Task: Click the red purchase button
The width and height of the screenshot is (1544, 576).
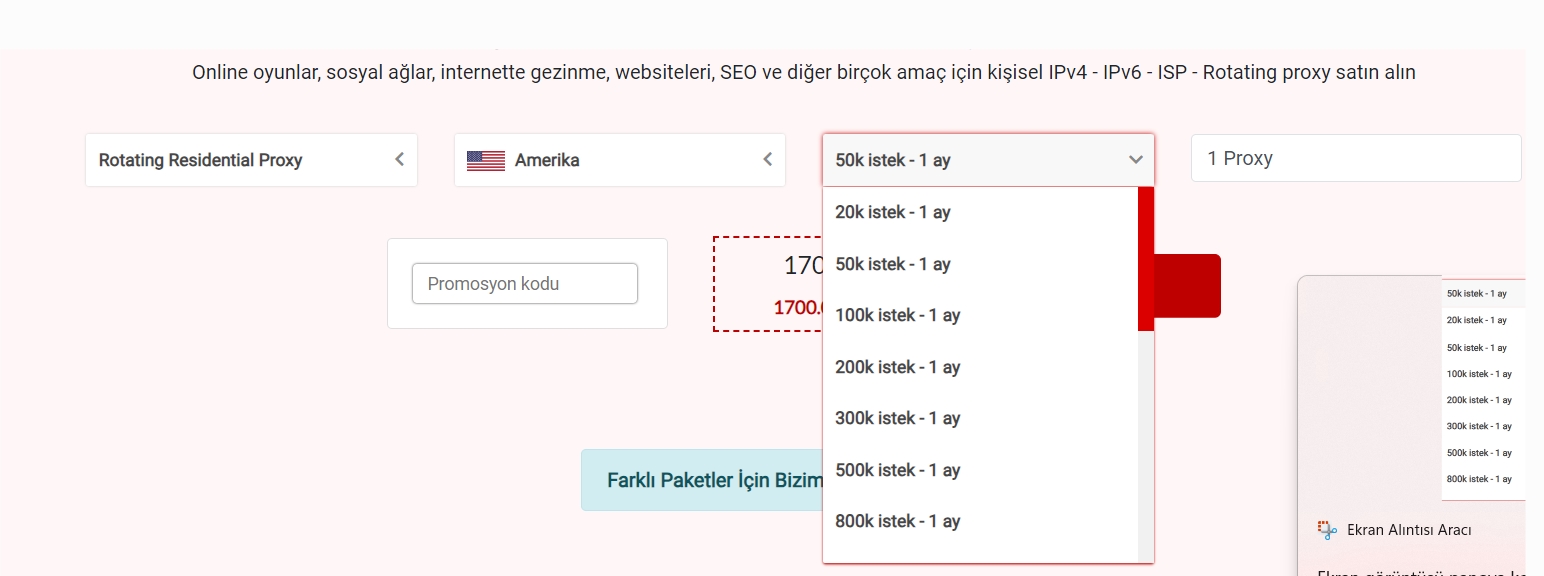Action: click(x=1187, y=286)
